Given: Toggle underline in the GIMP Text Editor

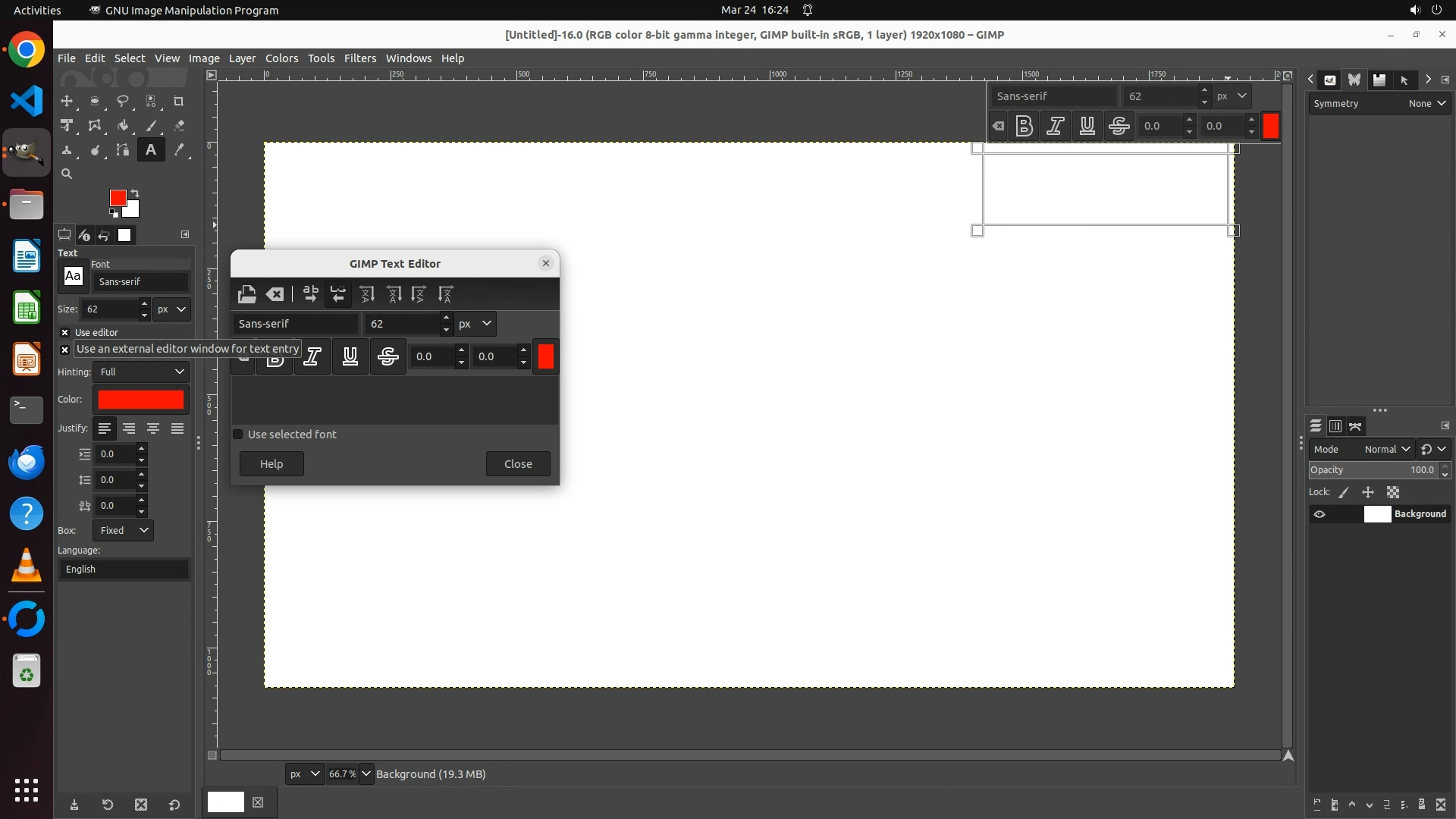Looking at the screenshot, I should click(x=350, y=356).
